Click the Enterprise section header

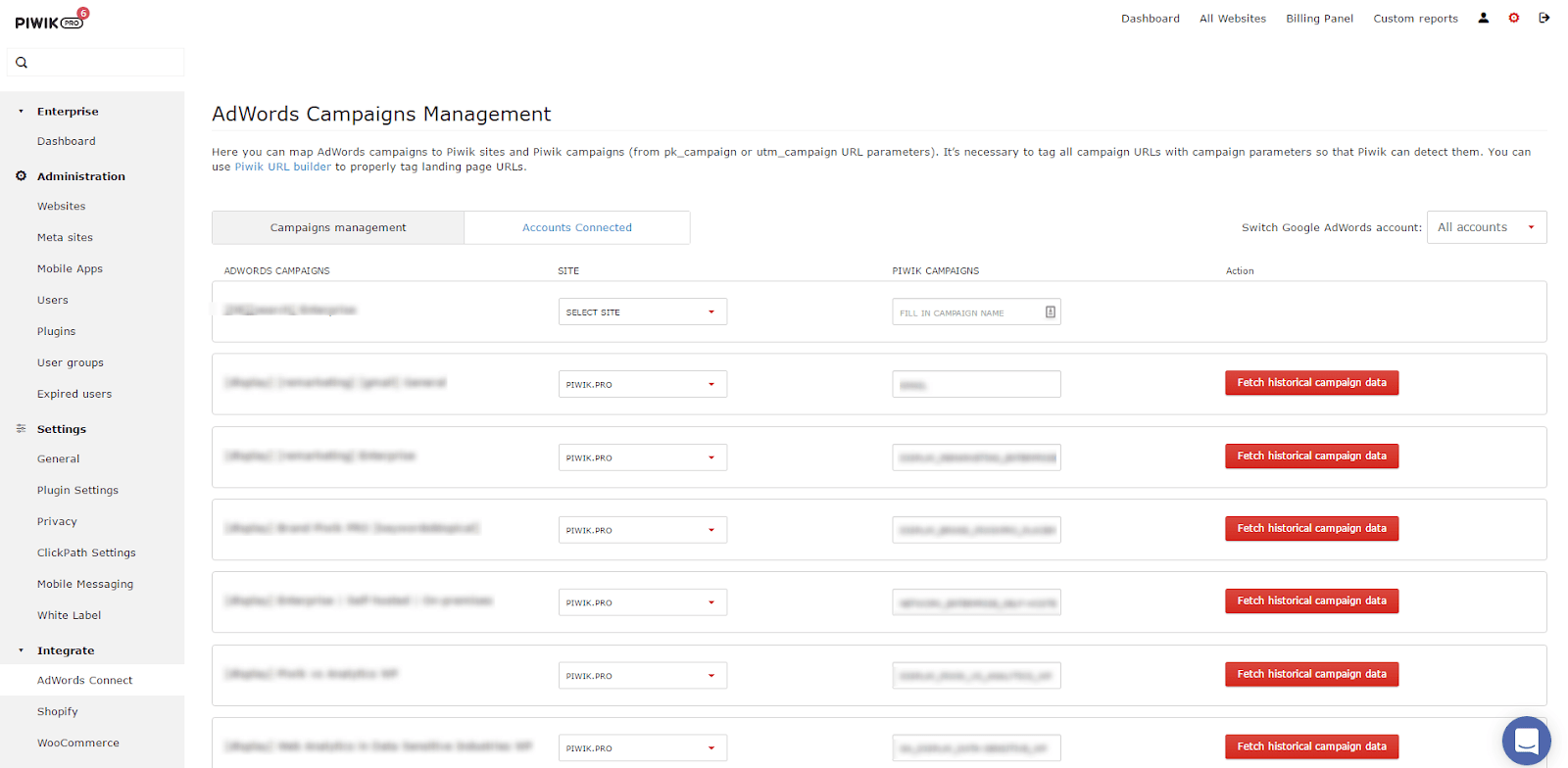point(68,112)
